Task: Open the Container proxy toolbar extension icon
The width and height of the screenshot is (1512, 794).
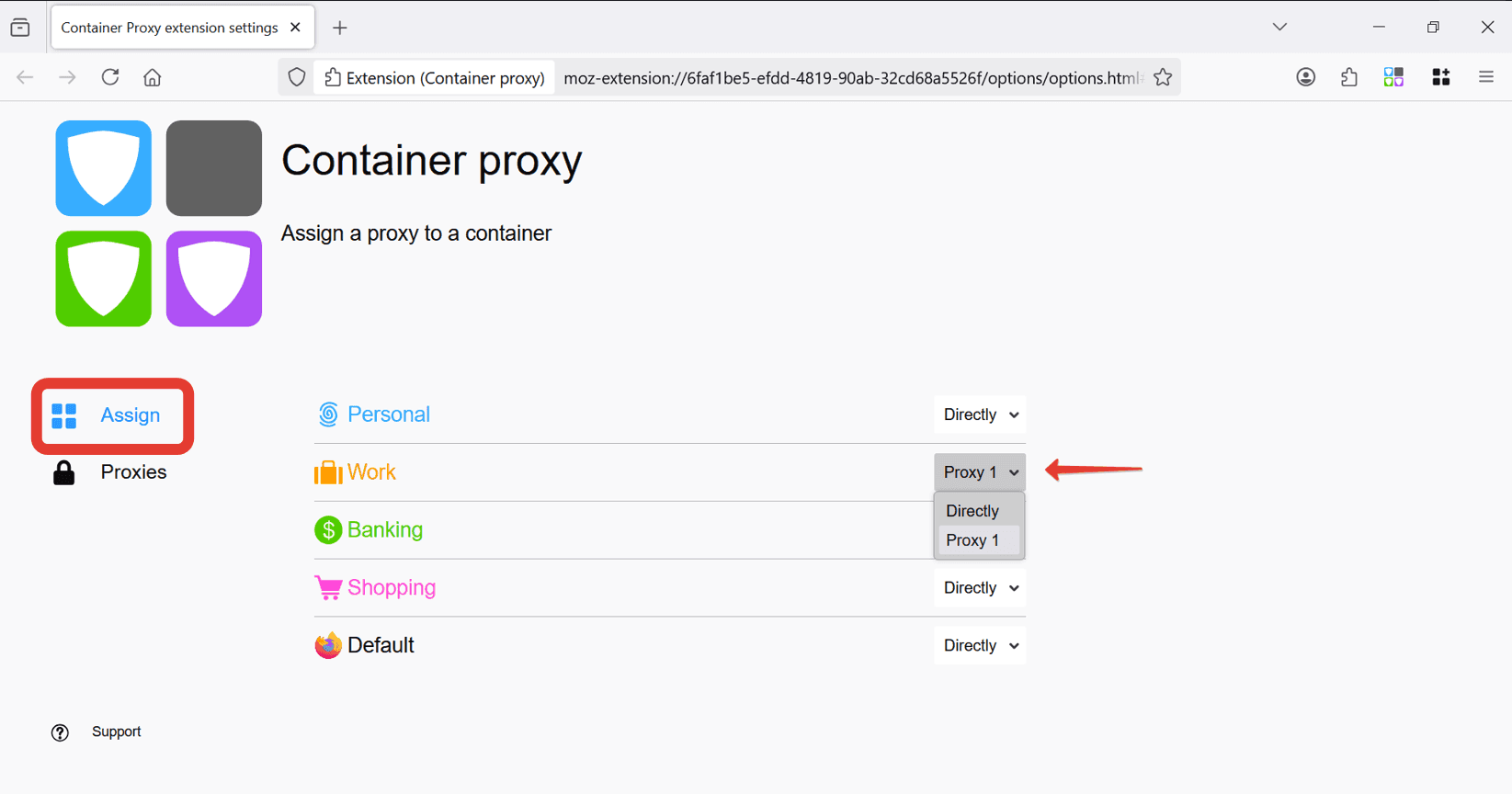Action: click(1393, 77)
